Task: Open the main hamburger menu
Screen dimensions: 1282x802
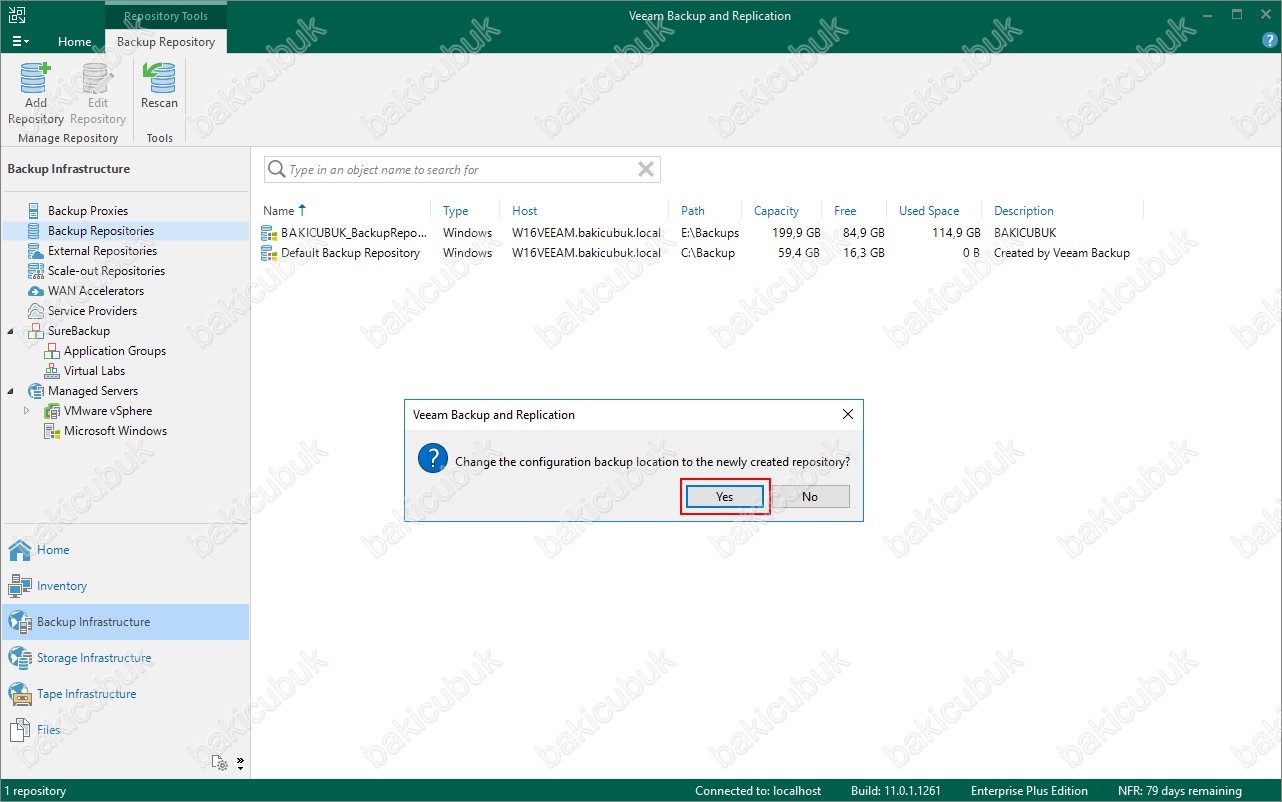Action: [20, 42]
